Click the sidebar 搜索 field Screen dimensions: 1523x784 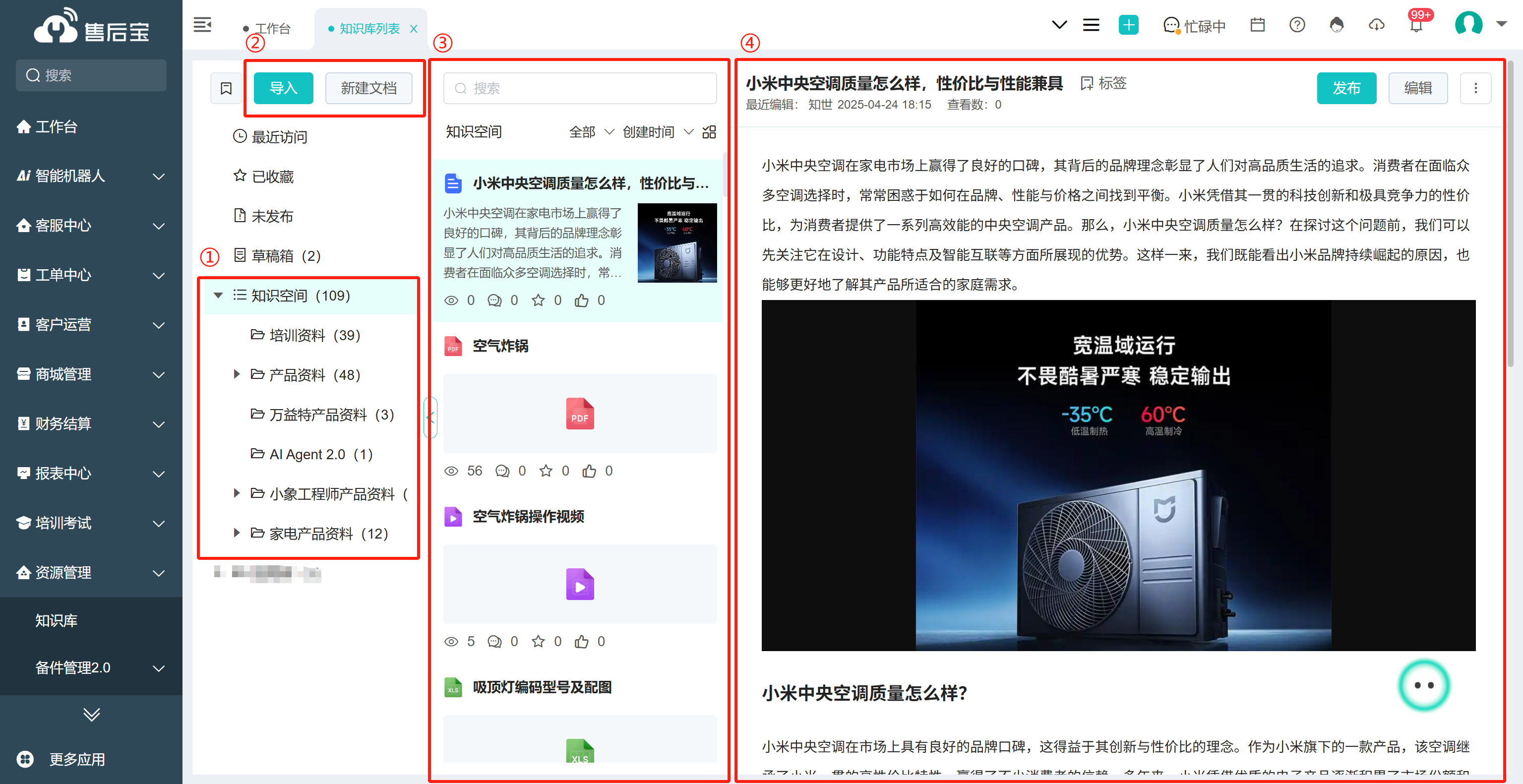coord(91,75)
